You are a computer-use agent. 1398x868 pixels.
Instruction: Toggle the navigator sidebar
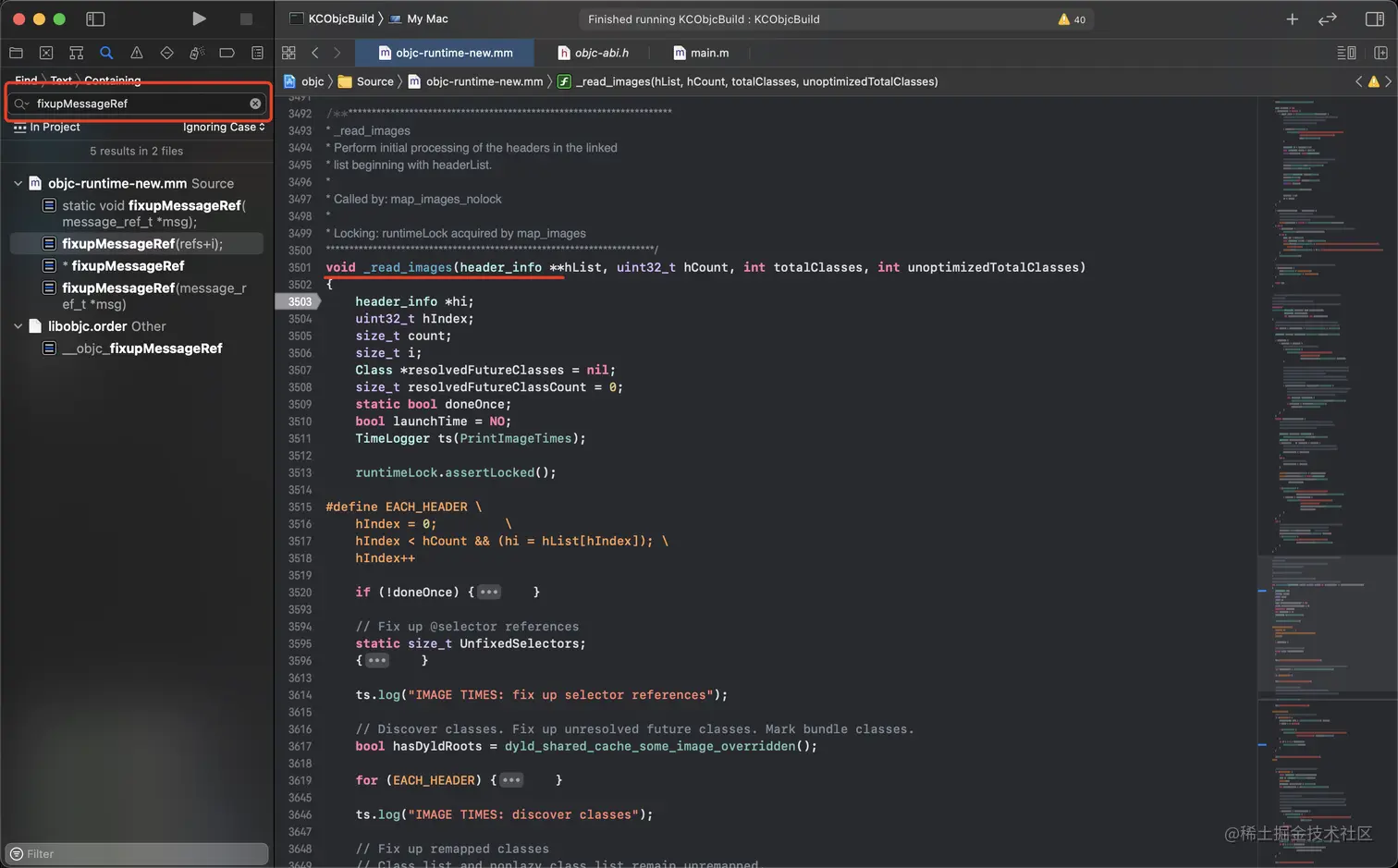[95, 18]
